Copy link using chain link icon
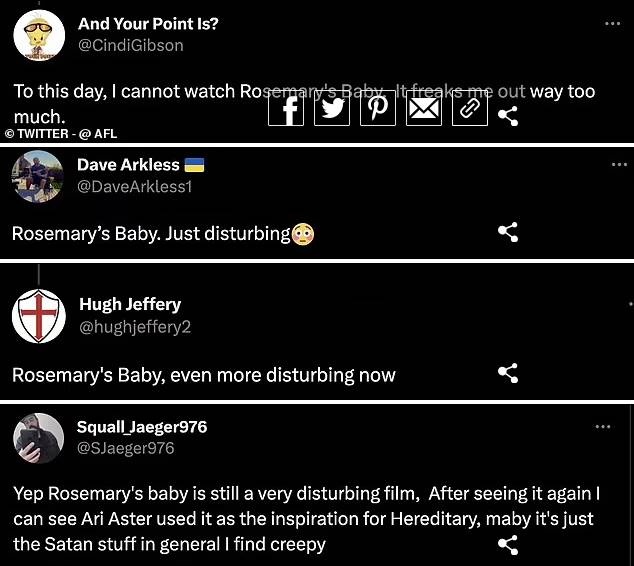This screenshot has width=634, height=566. point(470,108)
